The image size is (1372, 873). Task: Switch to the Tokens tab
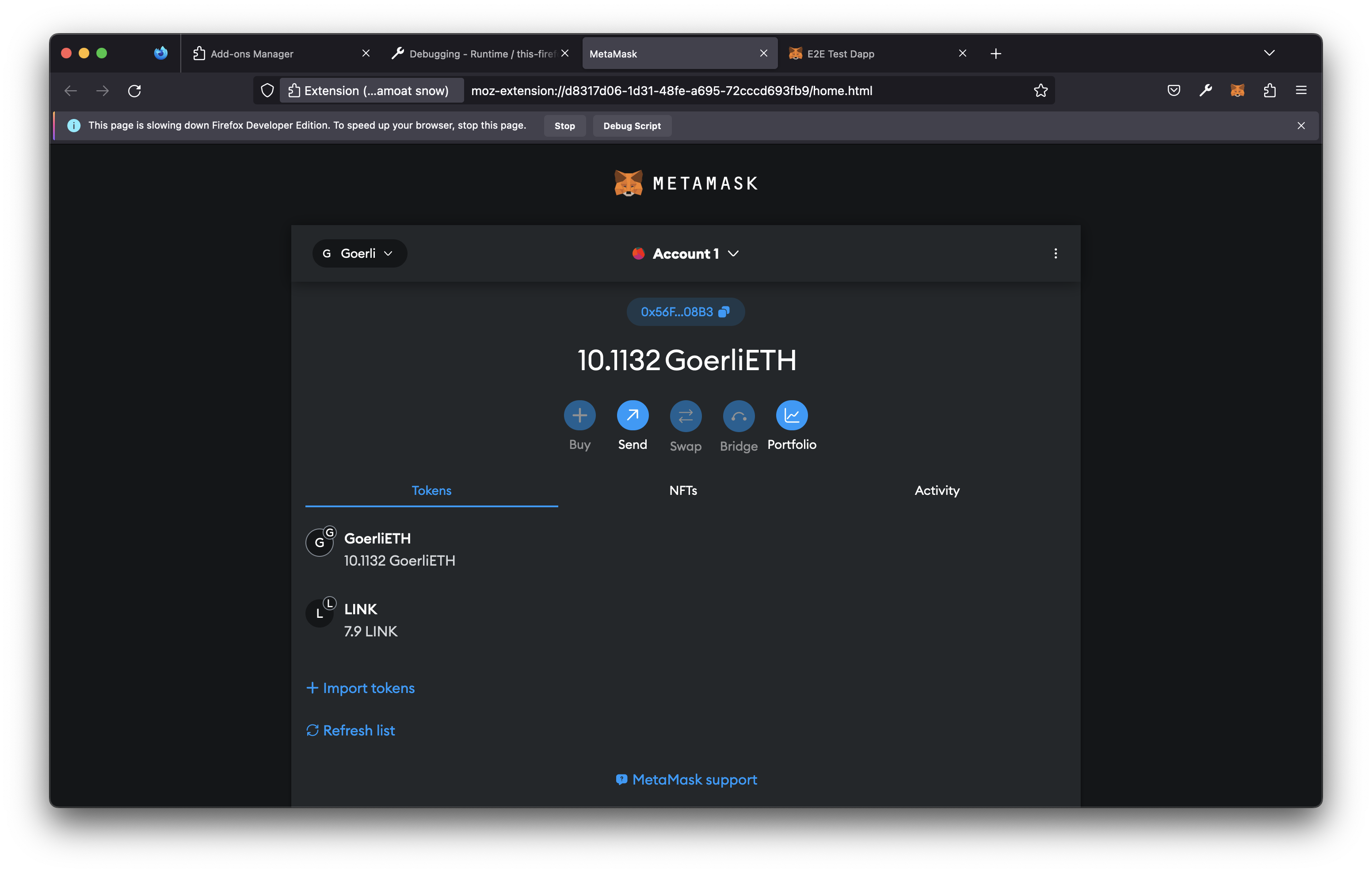pos(431,490)
